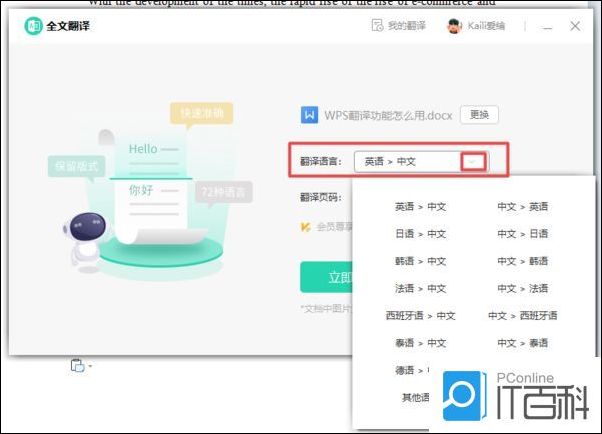Click the green 立即 translate button
The image size is (602, 434).
pos(326,277)
